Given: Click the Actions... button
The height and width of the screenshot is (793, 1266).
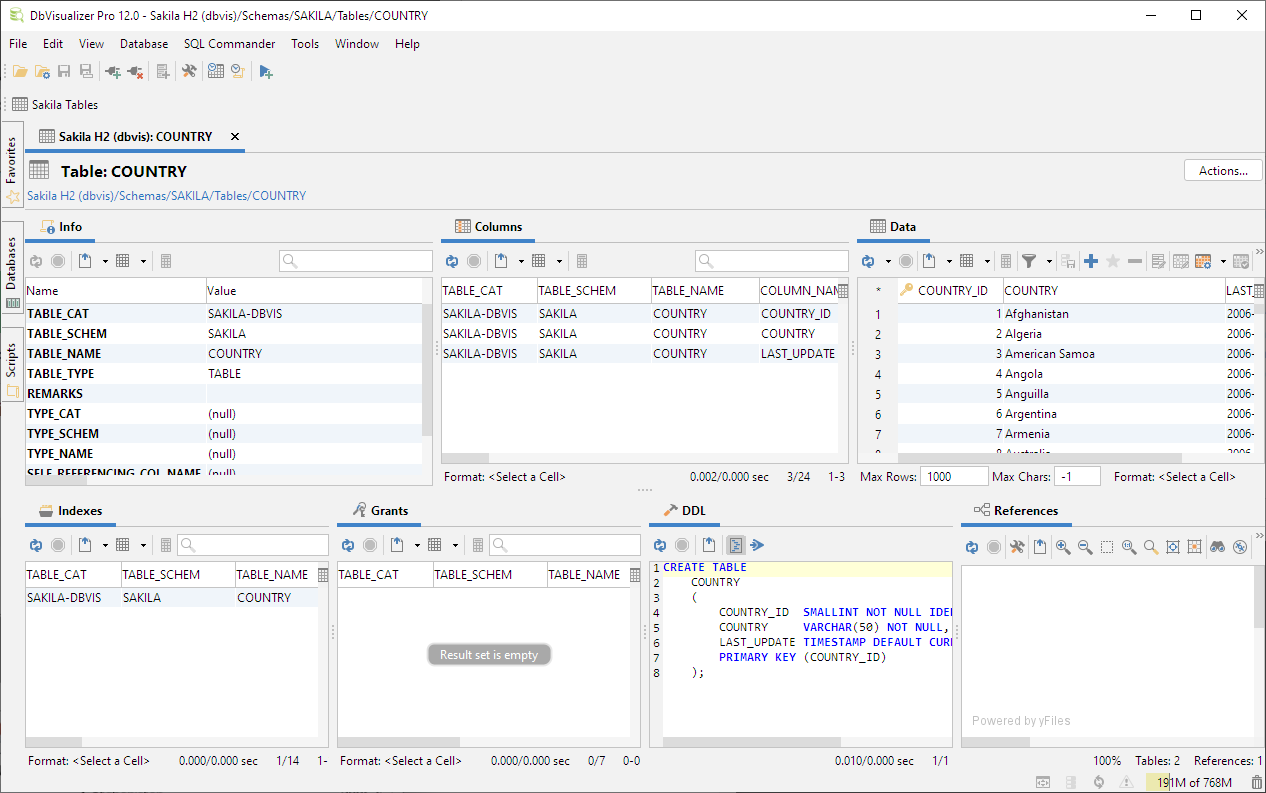Looking at the screenshot, I should [x=1223, y=171].
